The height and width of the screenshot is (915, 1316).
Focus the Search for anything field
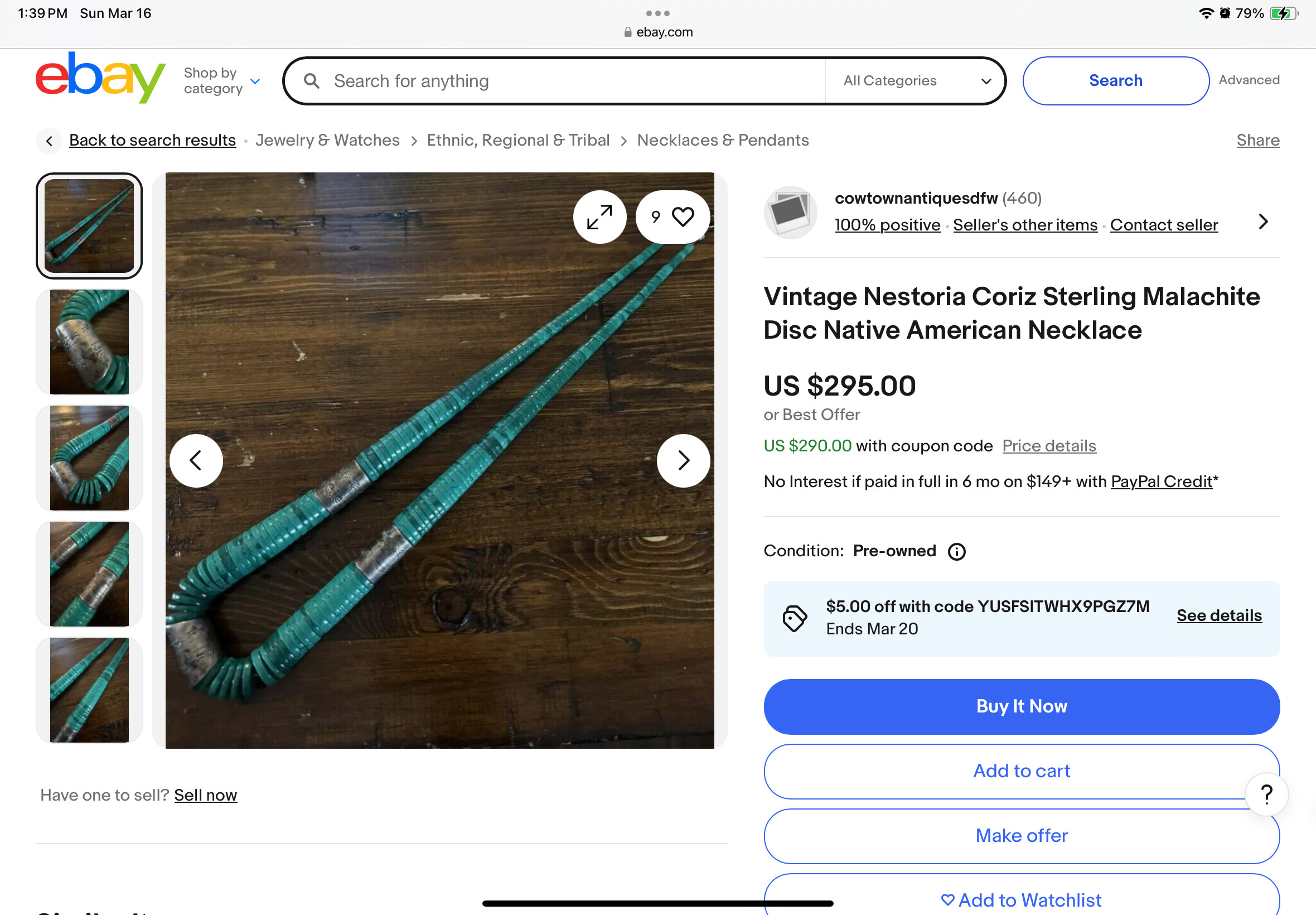point(573,81)
